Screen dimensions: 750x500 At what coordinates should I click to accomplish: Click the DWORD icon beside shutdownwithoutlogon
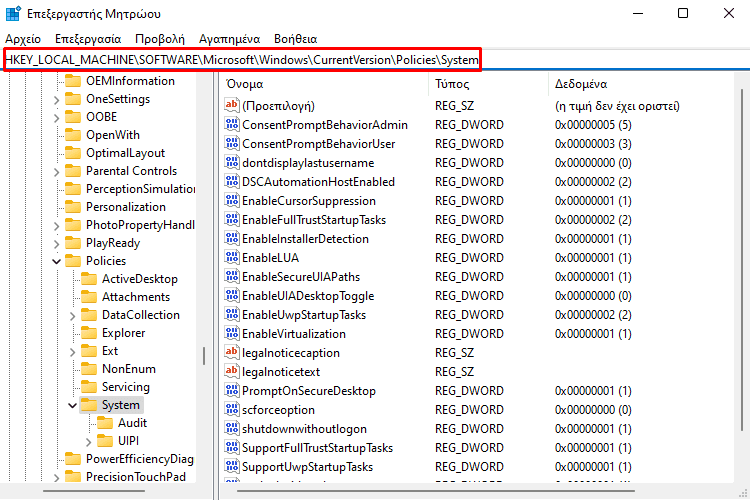tap(232, 429)
